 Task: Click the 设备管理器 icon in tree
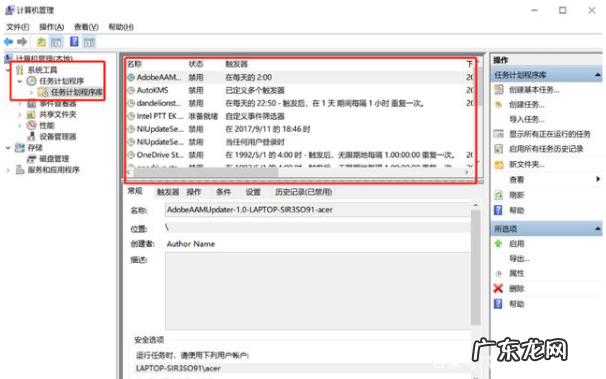(x=31, y=136)
